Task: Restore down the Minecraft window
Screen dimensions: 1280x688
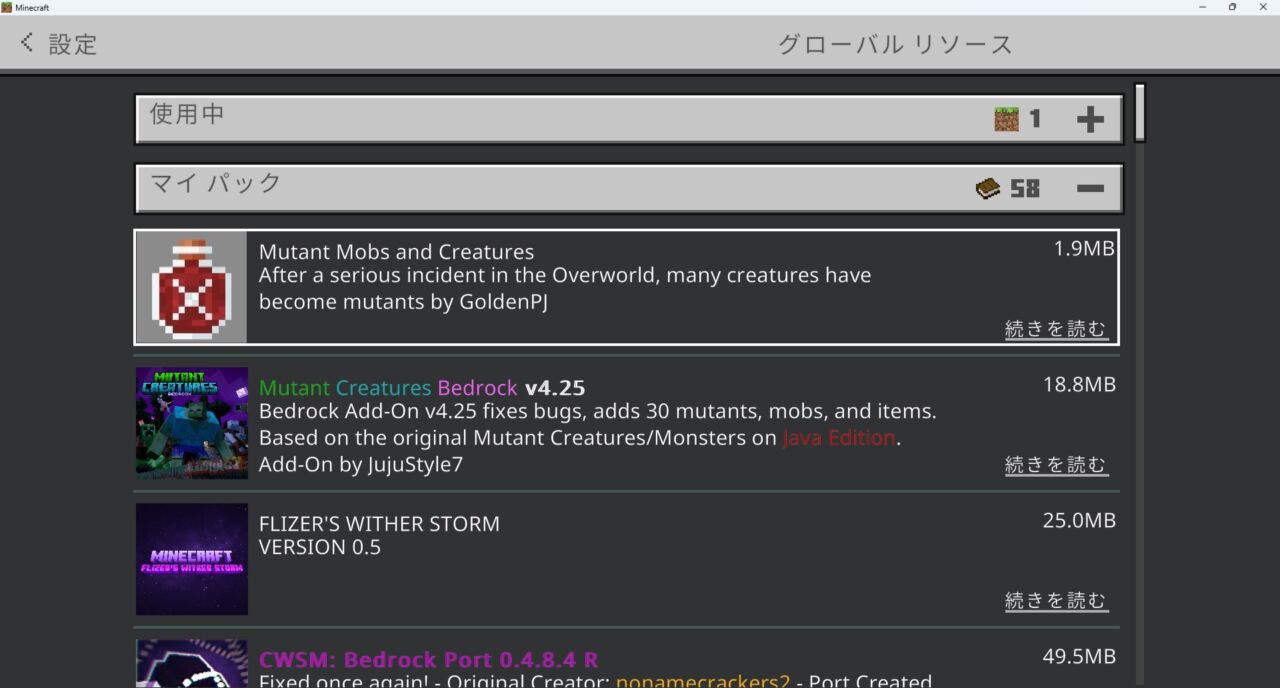Action: pyautogui.click(x=1232, y=7)
